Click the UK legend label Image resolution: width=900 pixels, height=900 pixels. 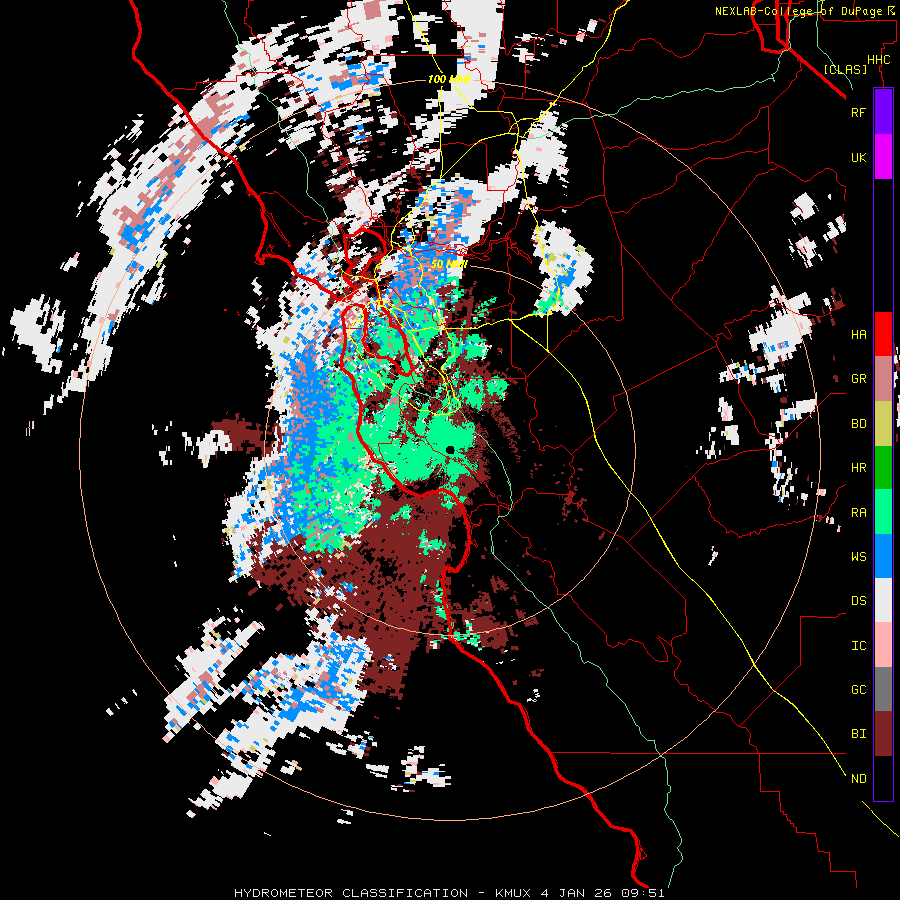pos(859,157)
